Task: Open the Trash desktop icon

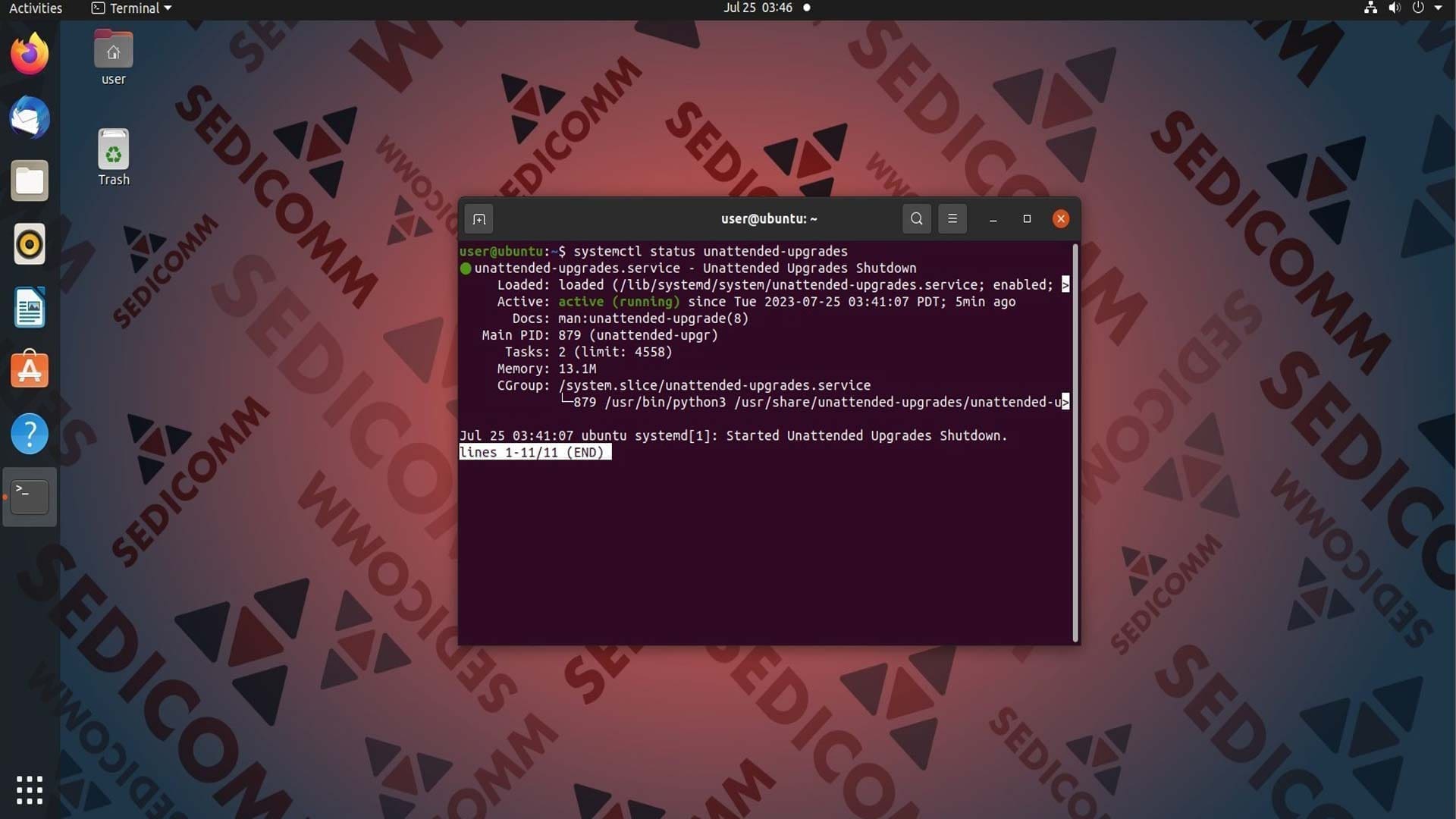Action: coord(113,158)
